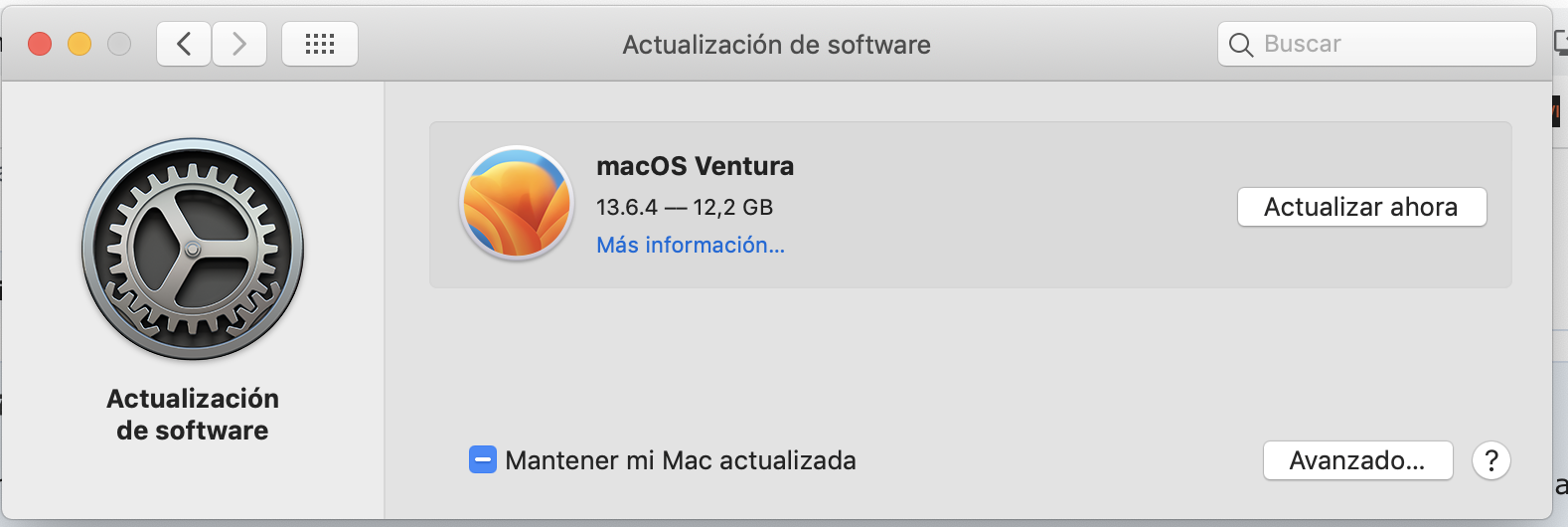Toggle the Mantener mi Mac actualizada checkbox
The image size is (1568, 527).
point(483,460)
